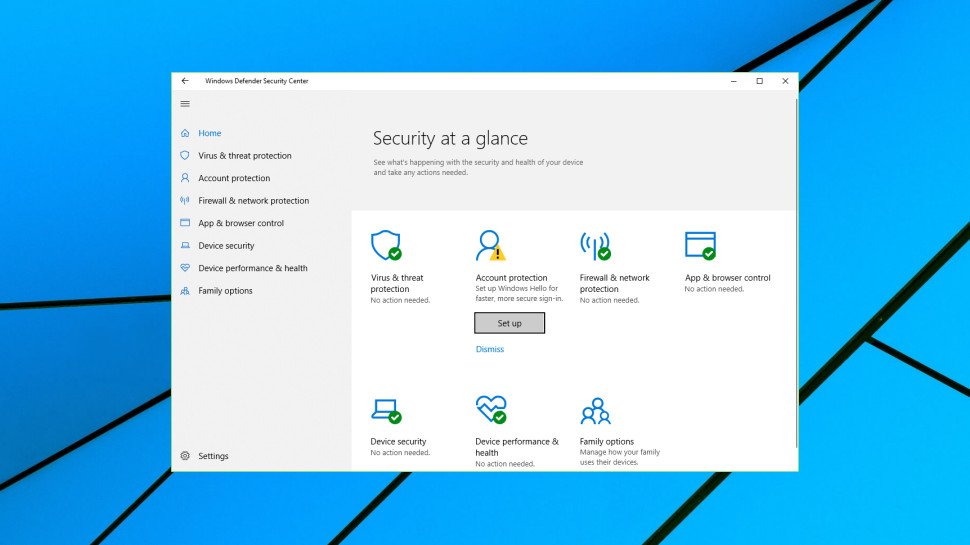Viewport: 970px width, 545px height.
Task: Click 'No action needed.' under App & browser control
Action: pyautogui.click(x=714, y=289)
